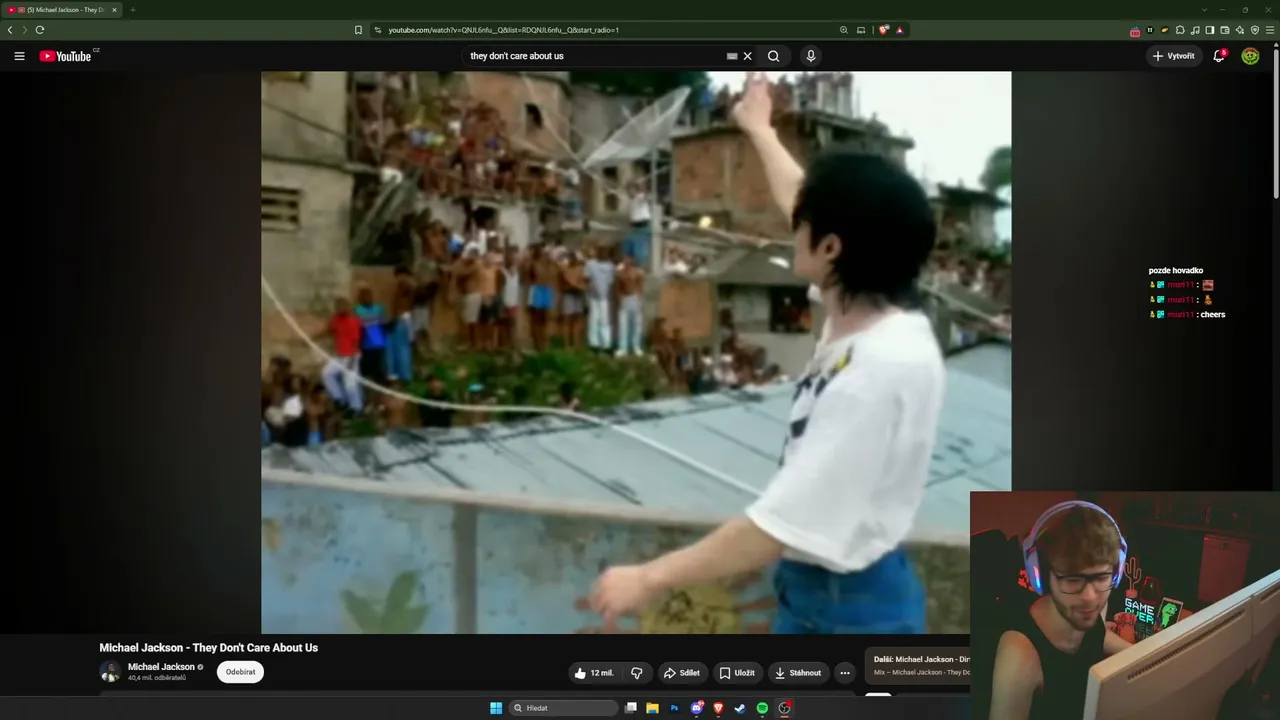Select the Michael Jackson YouTube tab
The height and width of the screenshot is (720, 1280).
point(62,10)
